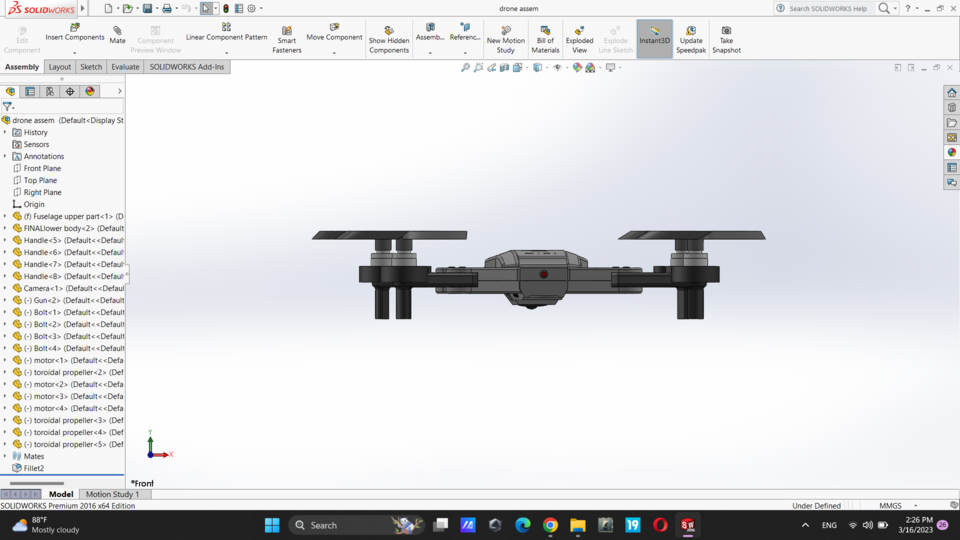Select Fillet2 feature in tree
This screenshot has height=540, width=960.
34,468
